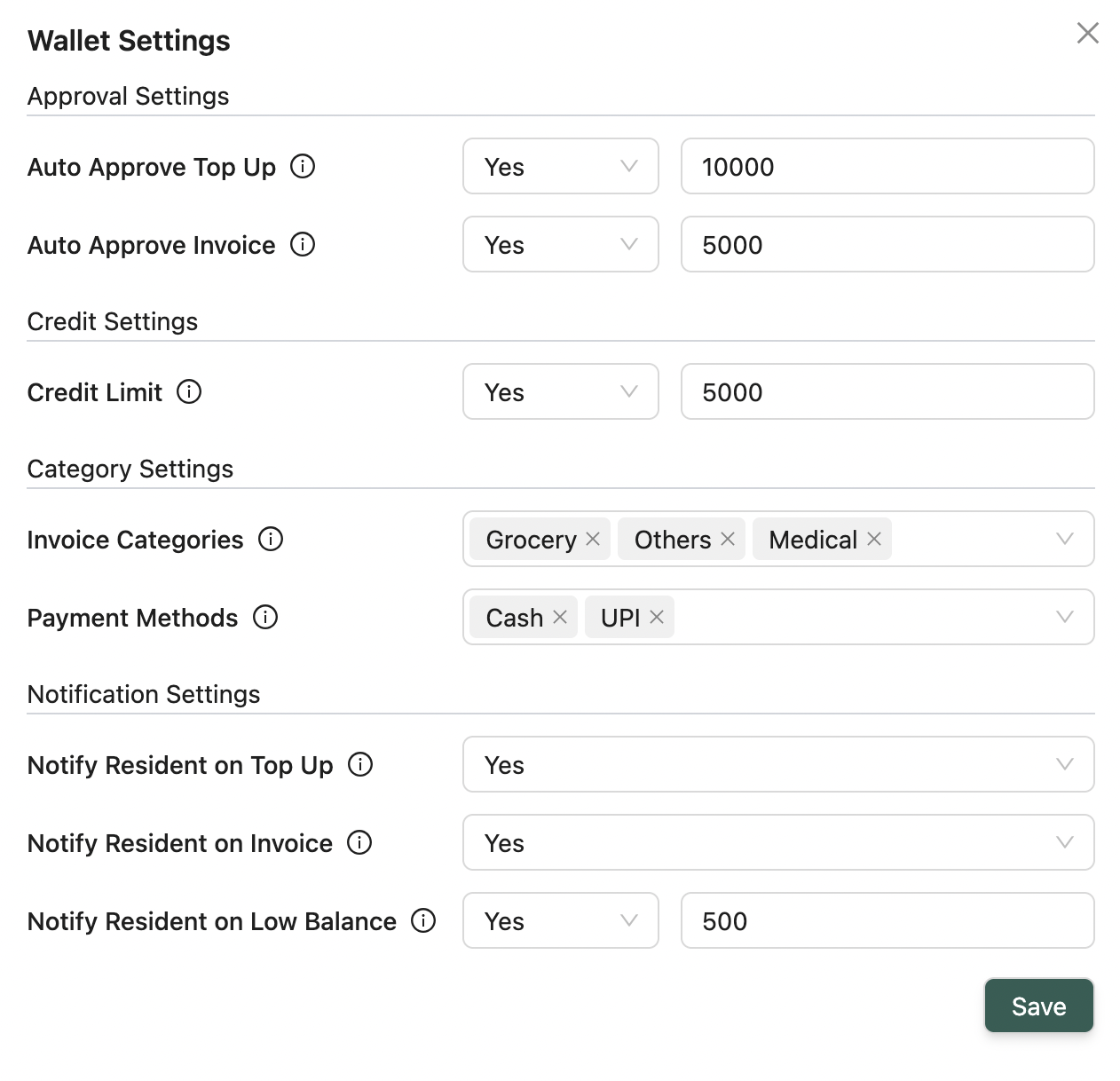Viewport: 1120px width, 1081px height.
Task: Close the Wallet Settings dialog
Action: tap(1087, 33)
